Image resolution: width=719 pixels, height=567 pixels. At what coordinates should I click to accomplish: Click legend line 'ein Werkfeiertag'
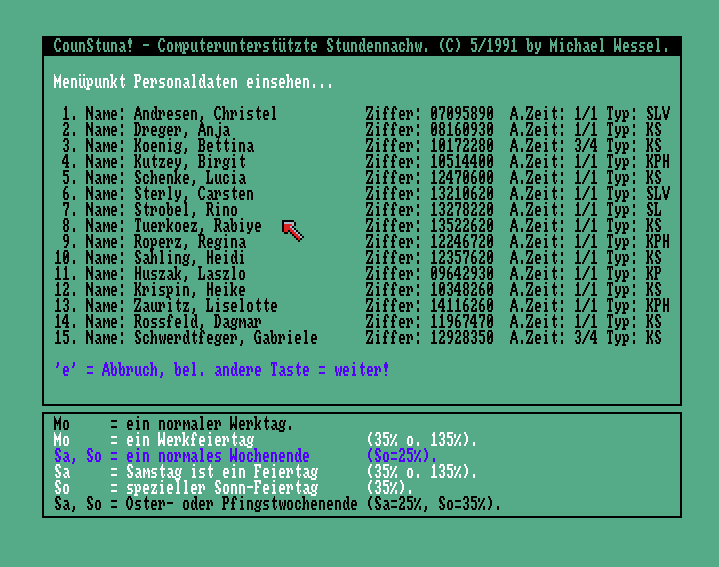tap(265, 440)
